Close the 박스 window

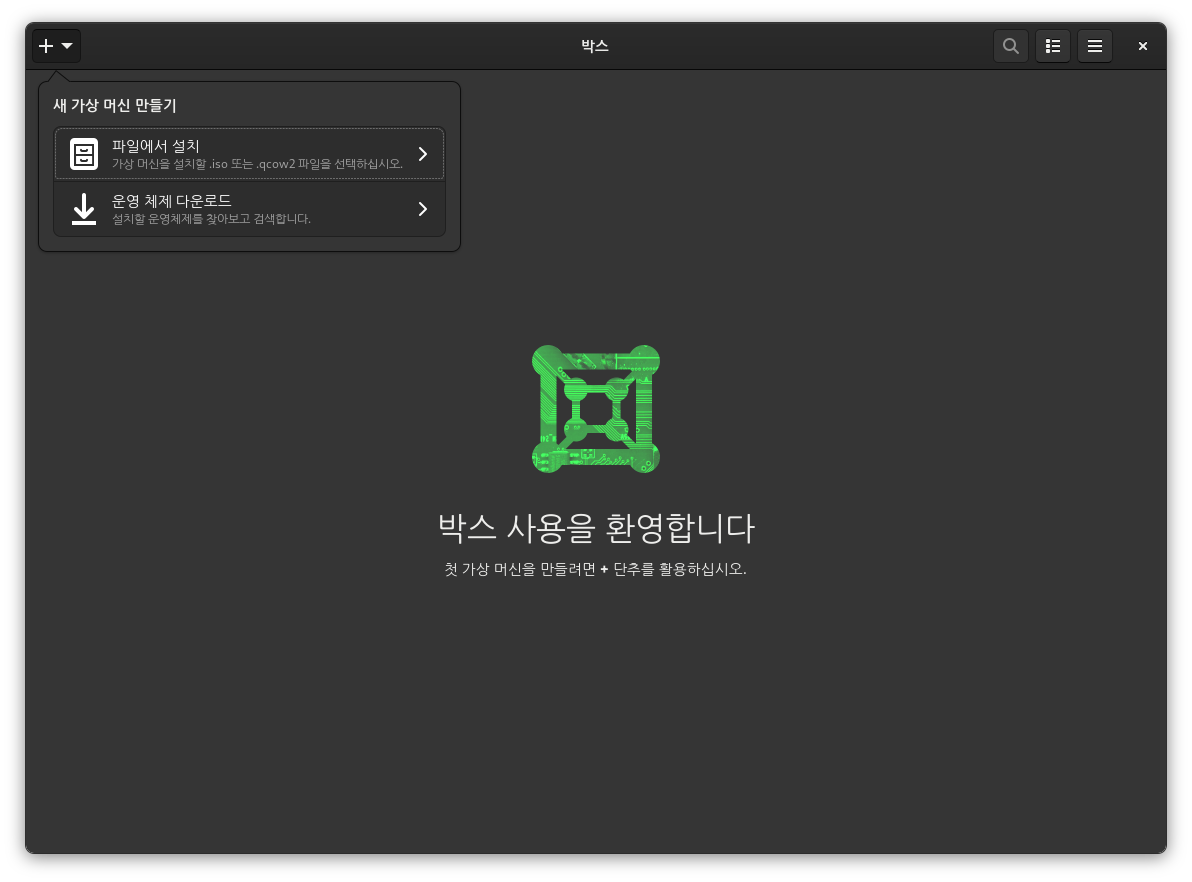1143,46
